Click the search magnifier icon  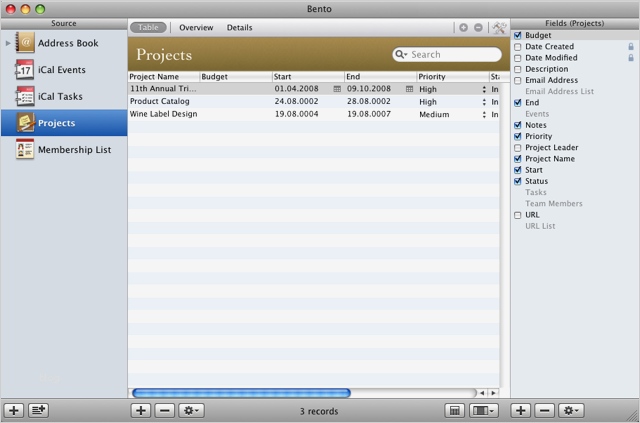401,54
